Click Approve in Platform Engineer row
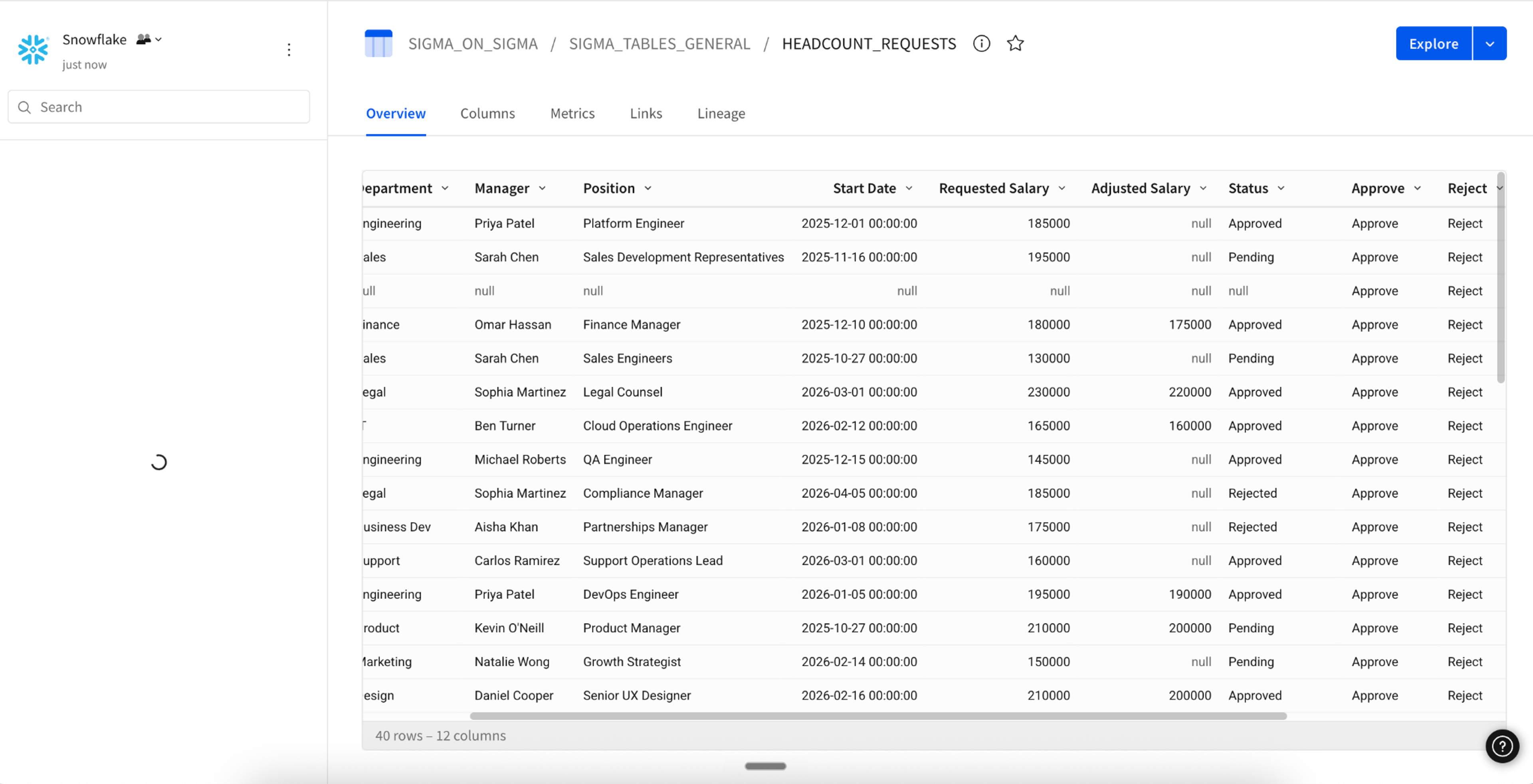 pos(1375,224)
